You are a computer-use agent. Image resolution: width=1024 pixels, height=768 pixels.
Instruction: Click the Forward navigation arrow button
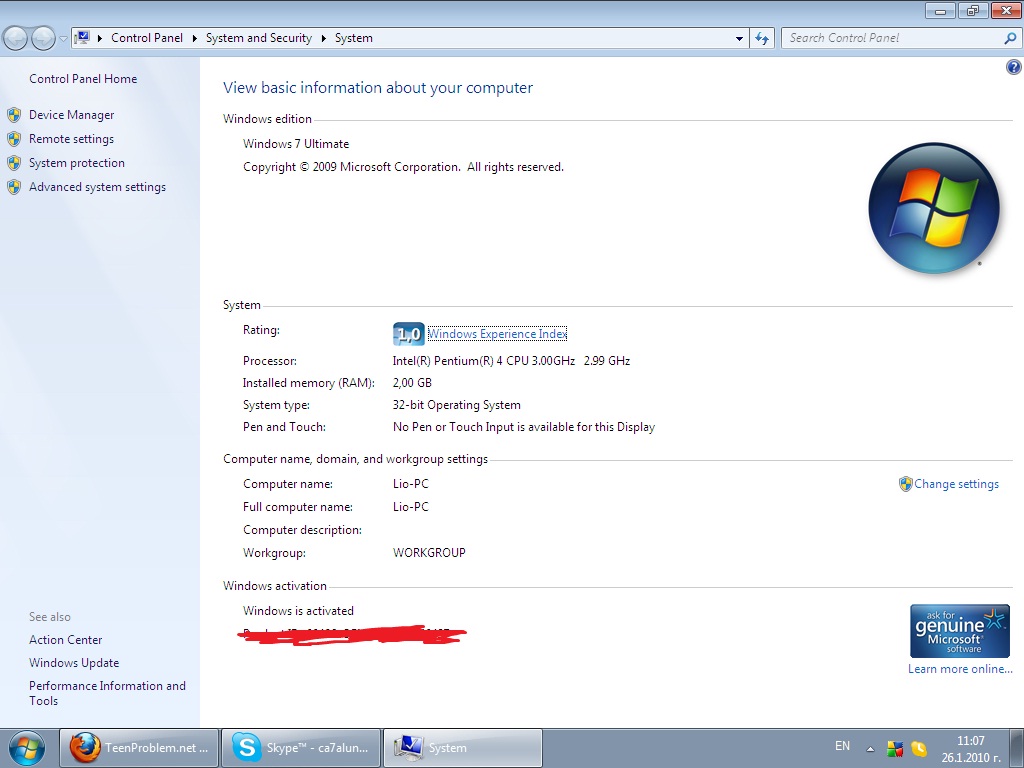pos(43,39)
